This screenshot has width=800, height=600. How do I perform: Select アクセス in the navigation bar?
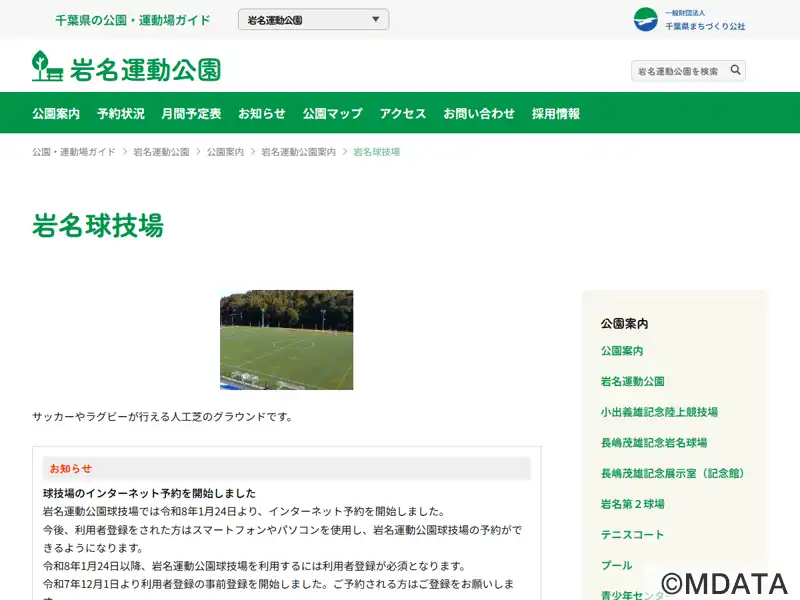403,114
